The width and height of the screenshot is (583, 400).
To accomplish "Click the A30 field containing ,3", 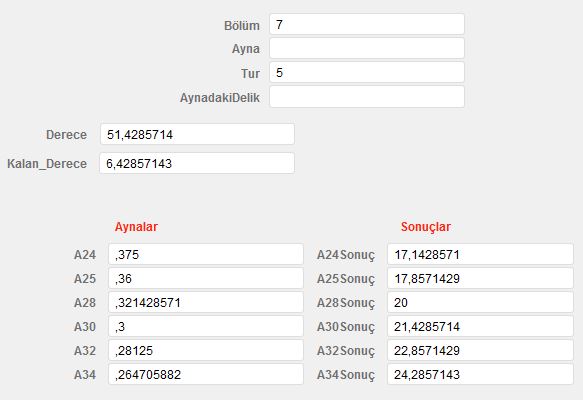I will click(206, 326).
